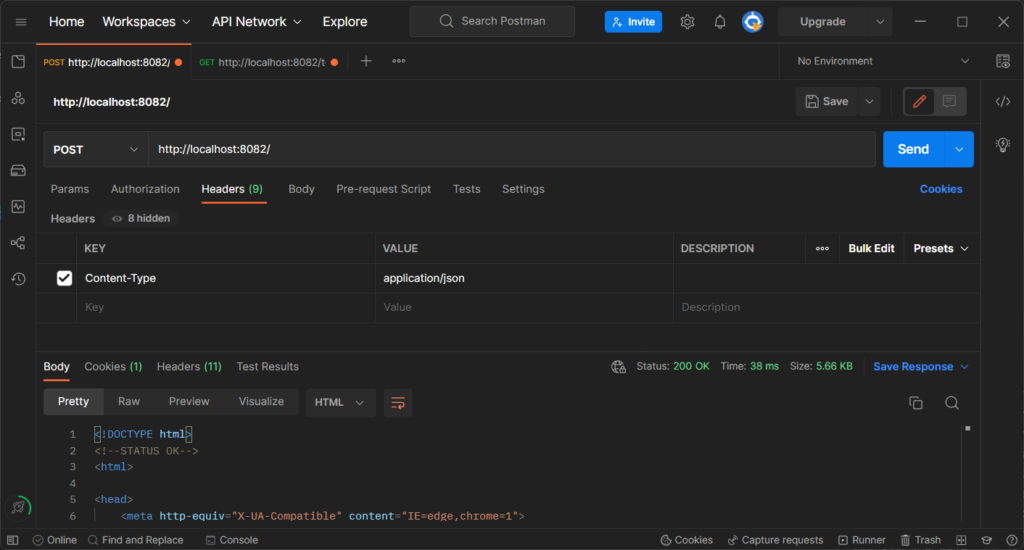
Task: Add a new request tab
Action: pyautogui.click(x=366, y=61)
